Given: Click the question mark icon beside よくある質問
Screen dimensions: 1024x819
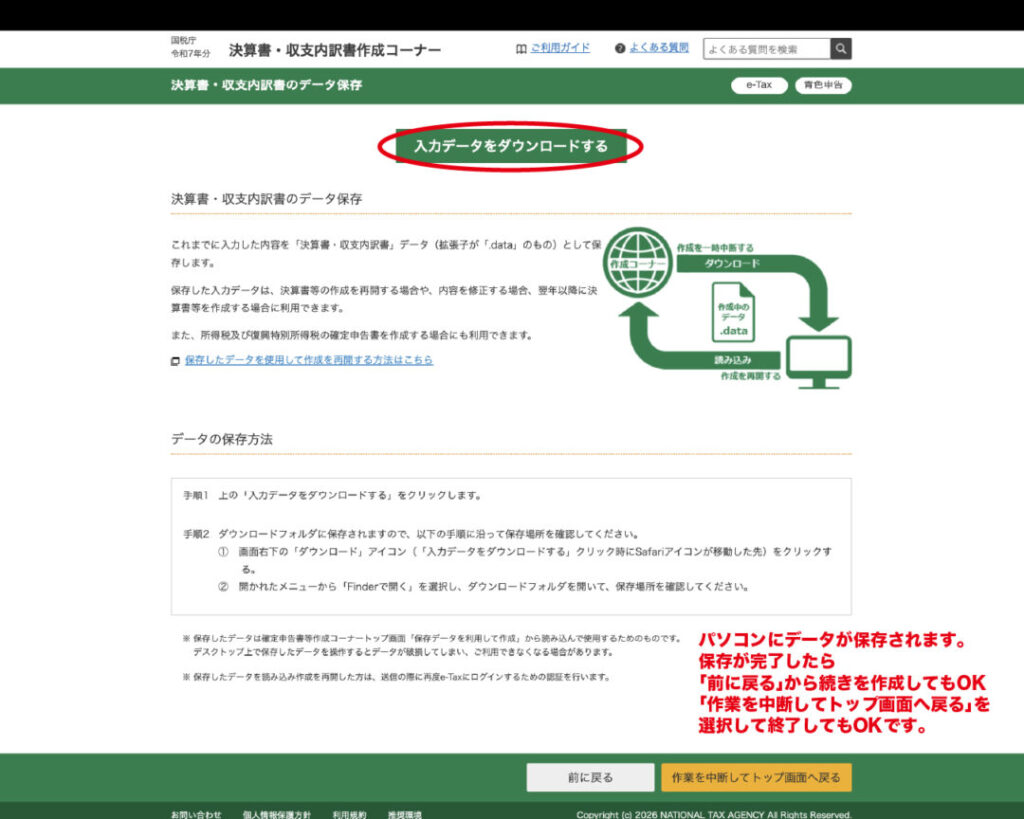Looking at the screenshot, I should click(620, 48).
